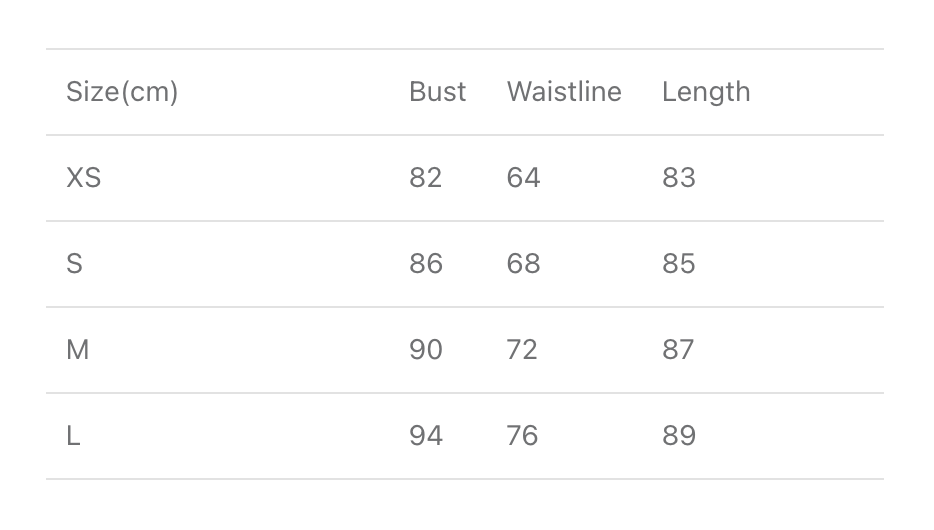This screenshot has height=530, width=934.
Task: Select the XS size row label
Action: click(84, 178)
